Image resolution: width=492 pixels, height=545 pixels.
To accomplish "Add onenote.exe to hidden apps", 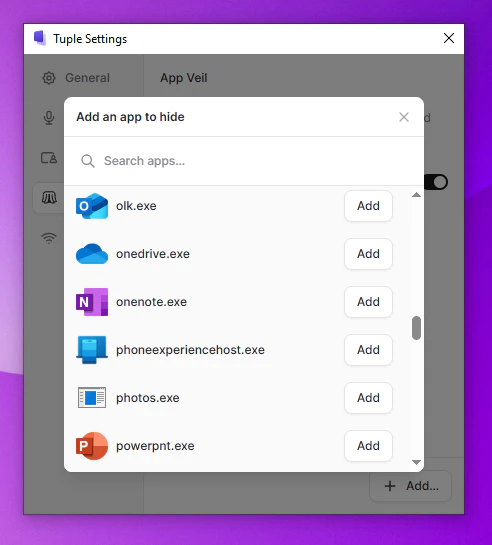I will click(368, 302).
